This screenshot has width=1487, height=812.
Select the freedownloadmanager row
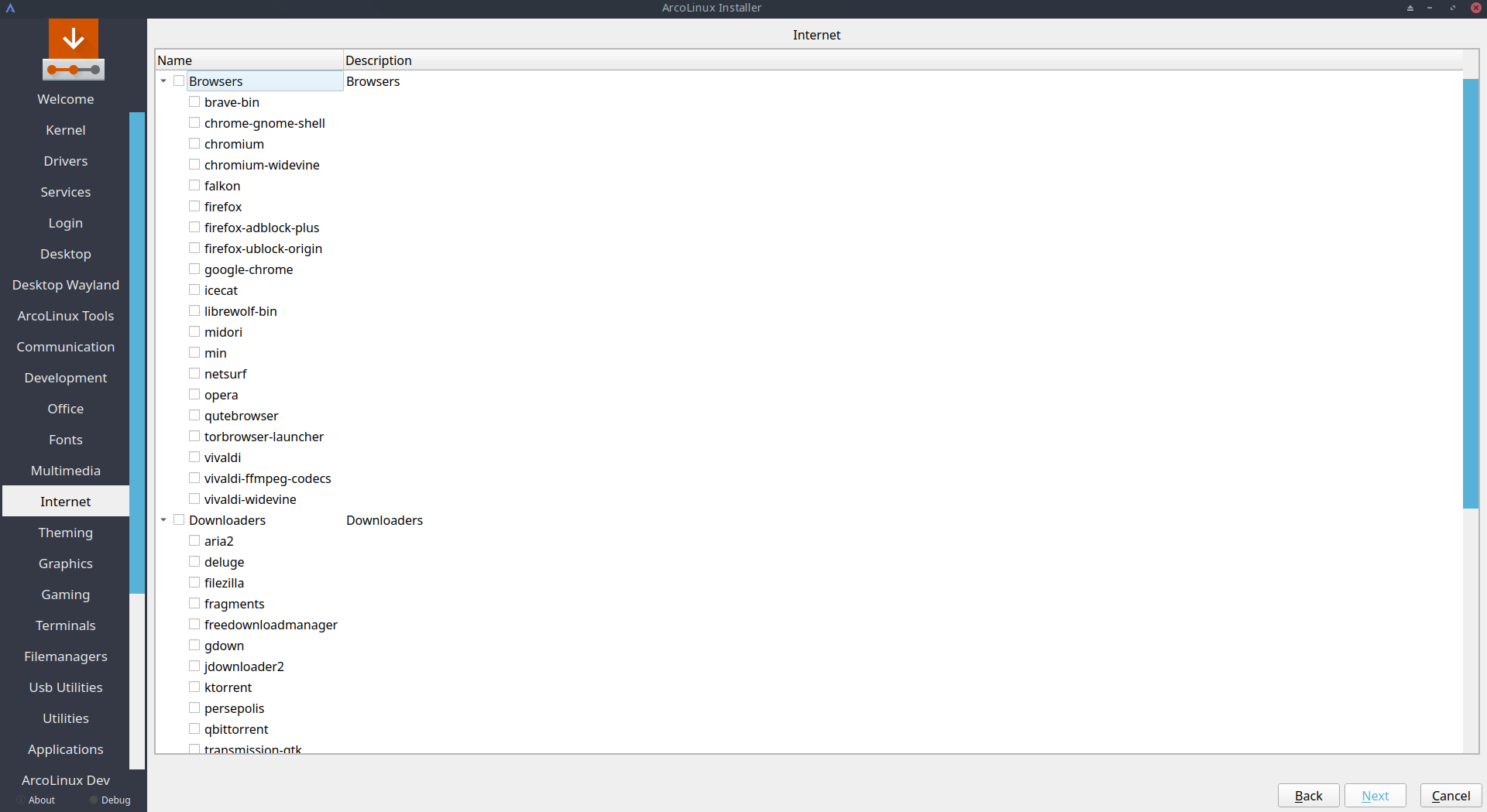tap(270, 625)
